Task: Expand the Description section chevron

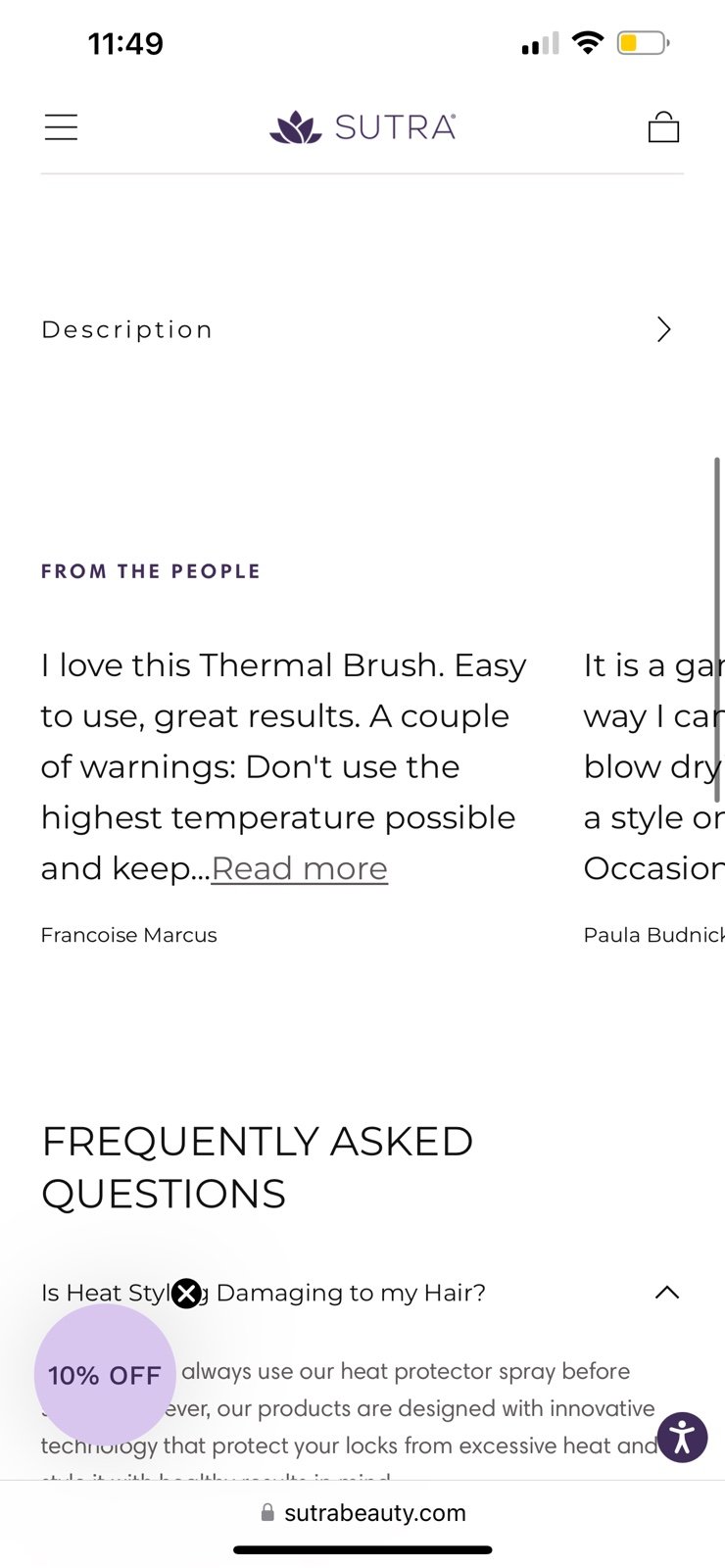Action: click(664, 329)
